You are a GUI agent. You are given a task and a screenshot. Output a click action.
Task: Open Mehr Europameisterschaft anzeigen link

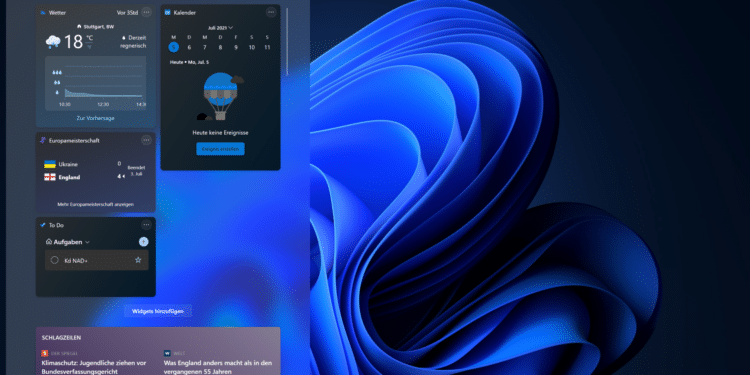tap(96, 204)
